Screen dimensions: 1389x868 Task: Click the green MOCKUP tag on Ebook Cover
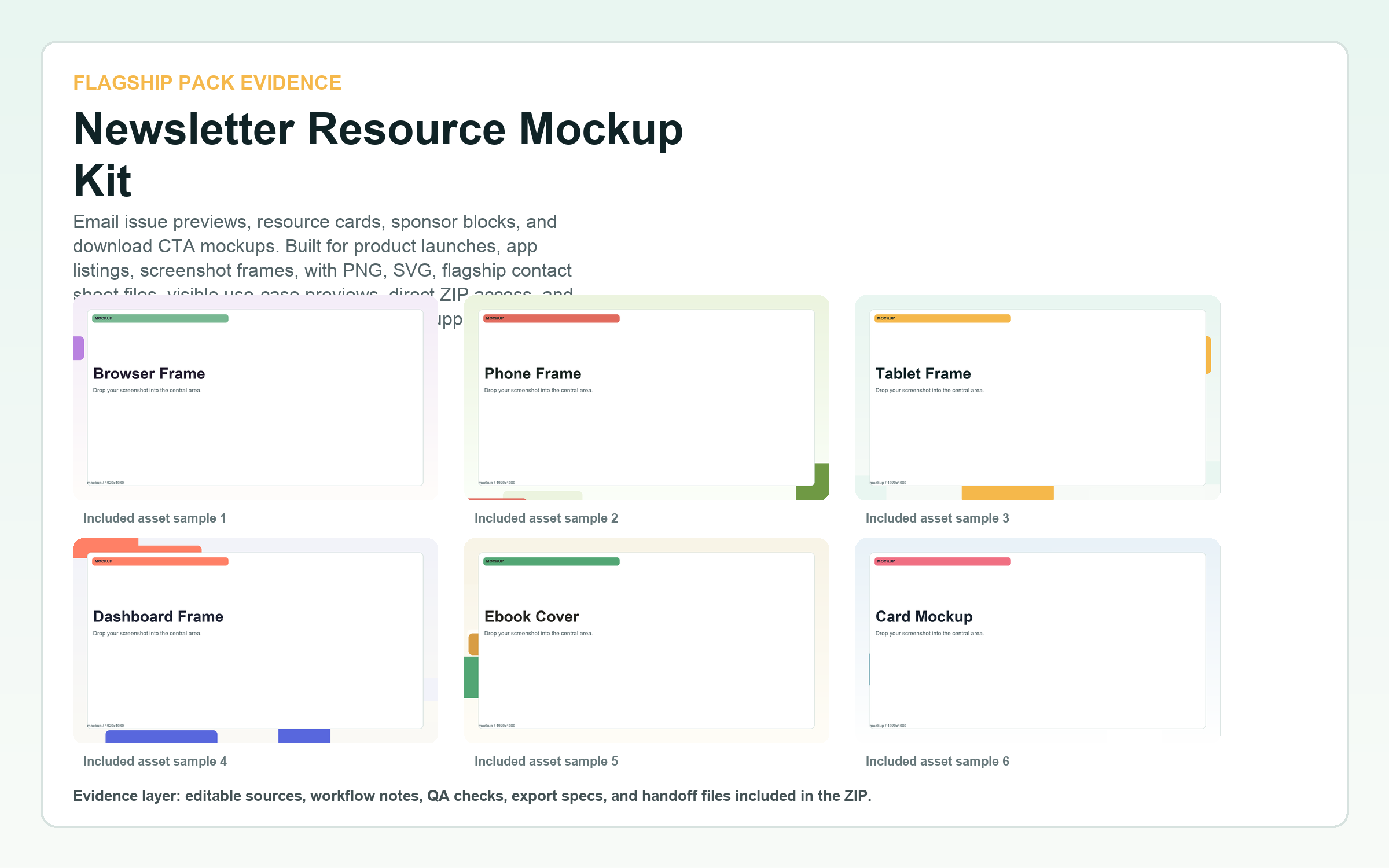click(552, 561)
